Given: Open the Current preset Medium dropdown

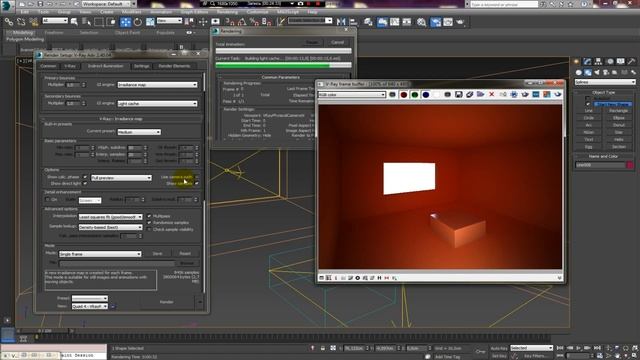Looking at the screenshot, I should point(139,132).
